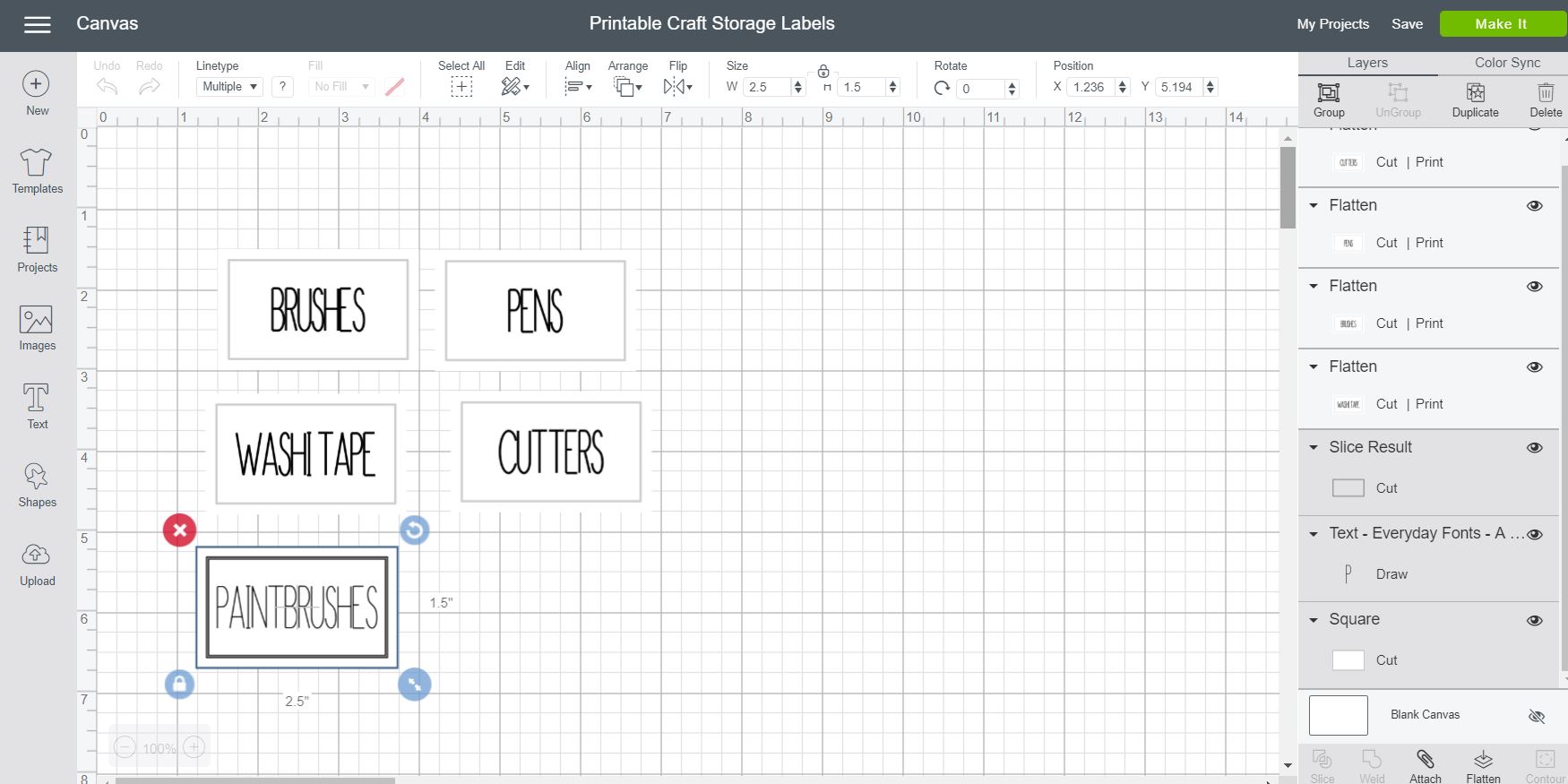The width and height of the screenshot is (1568, 784).
Task: Toggle the size aspect-ratio lock icon
Action: [x=823, y=72]
